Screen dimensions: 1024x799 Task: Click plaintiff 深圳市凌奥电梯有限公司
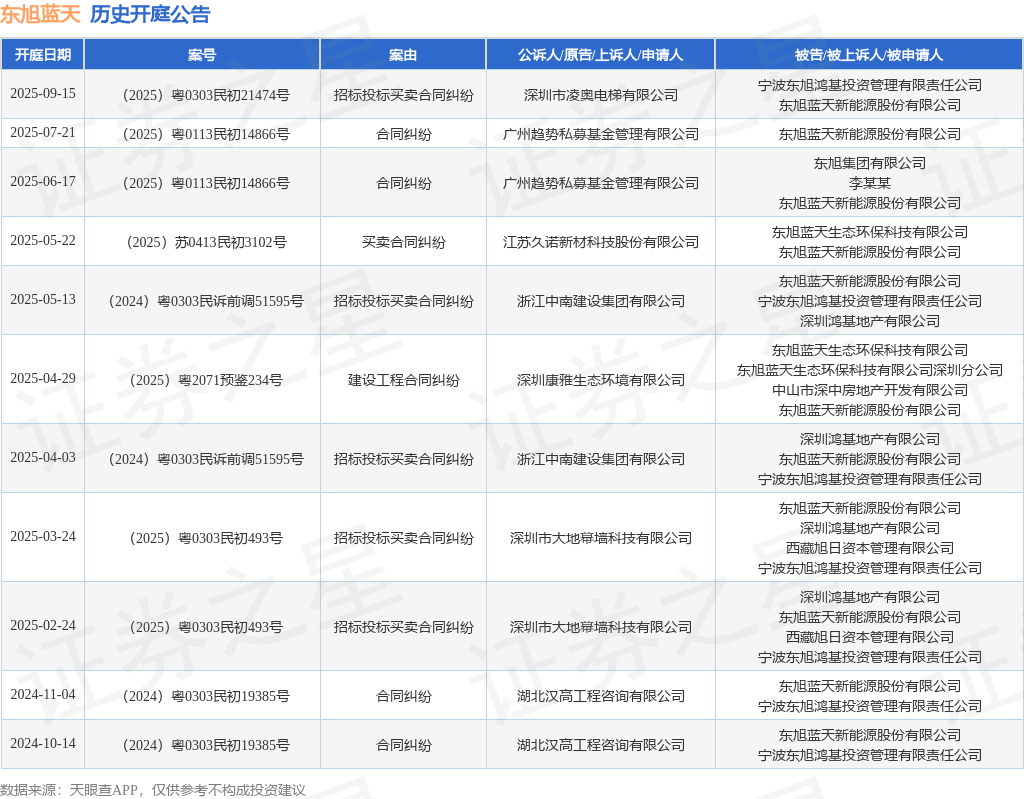coord(601,95)
